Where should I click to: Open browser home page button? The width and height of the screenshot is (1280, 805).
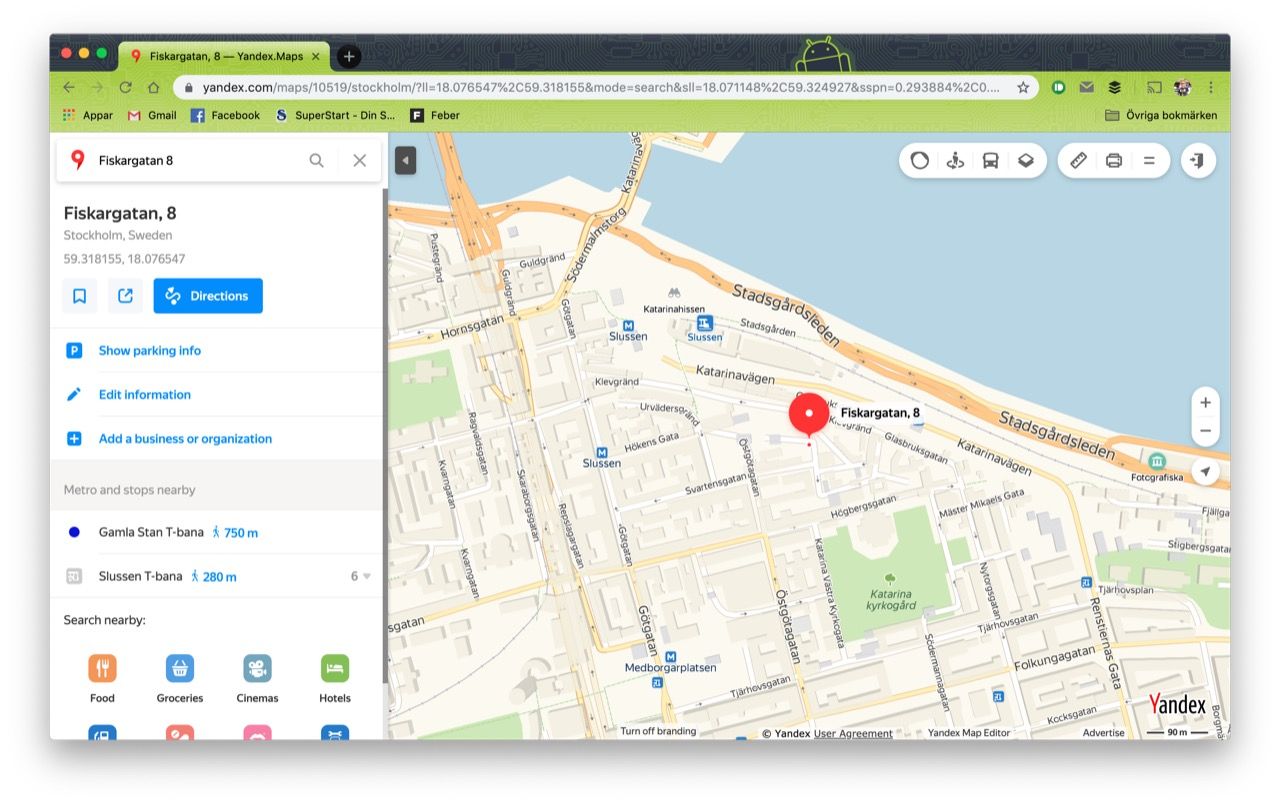[153, 87]
